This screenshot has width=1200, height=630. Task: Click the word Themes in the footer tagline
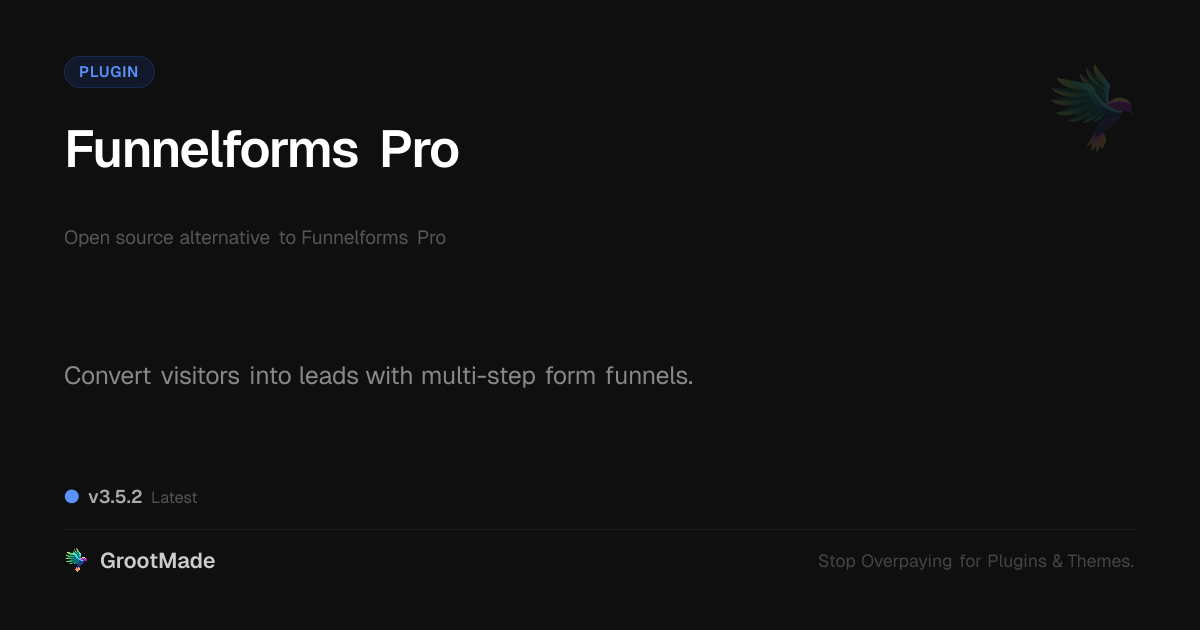click(x=1099, y=561)
